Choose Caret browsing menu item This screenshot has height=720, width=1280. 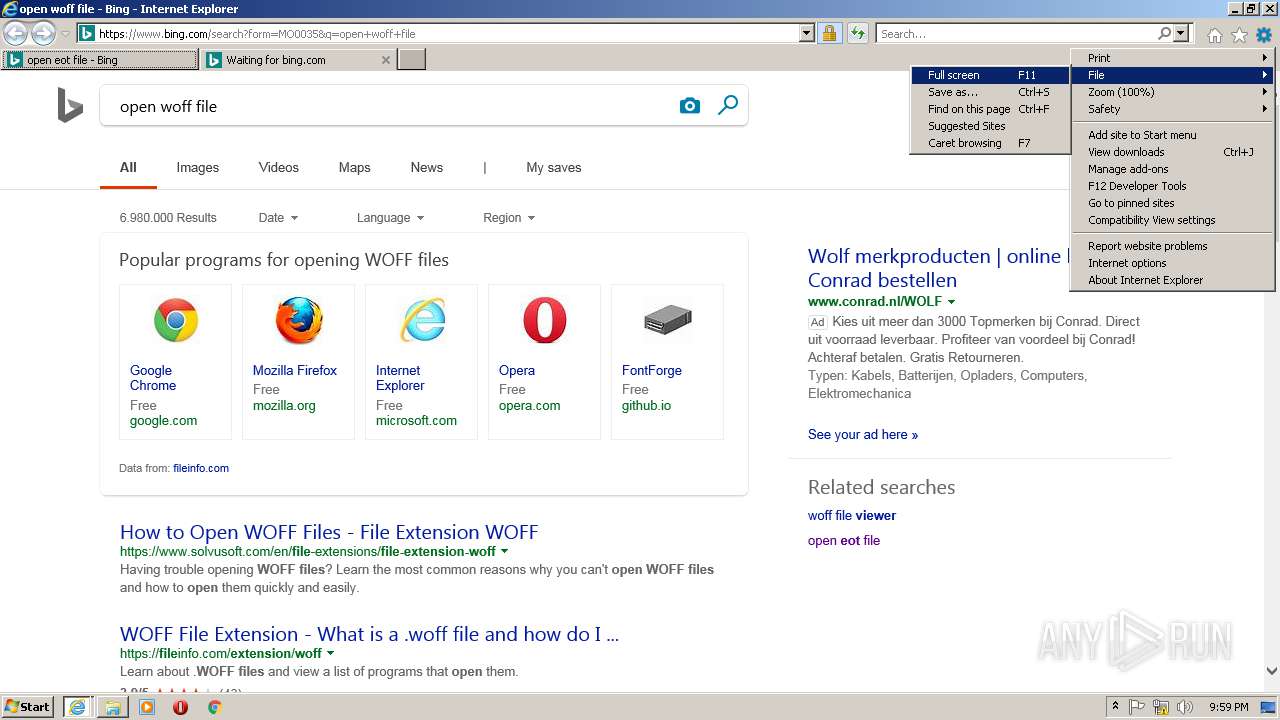pyautogui.click(x=990, y=143)
